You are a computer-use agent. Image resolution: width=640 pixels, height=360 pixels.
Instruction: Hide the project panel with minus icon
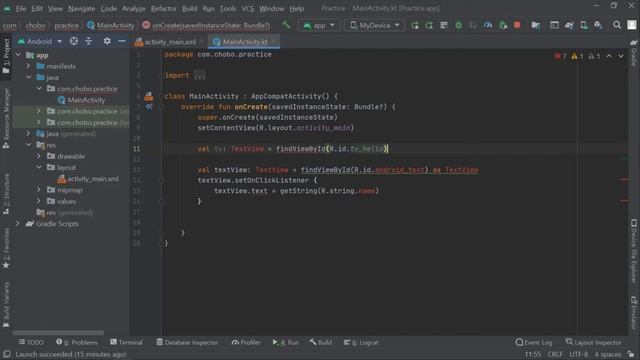tap(122, 41)
